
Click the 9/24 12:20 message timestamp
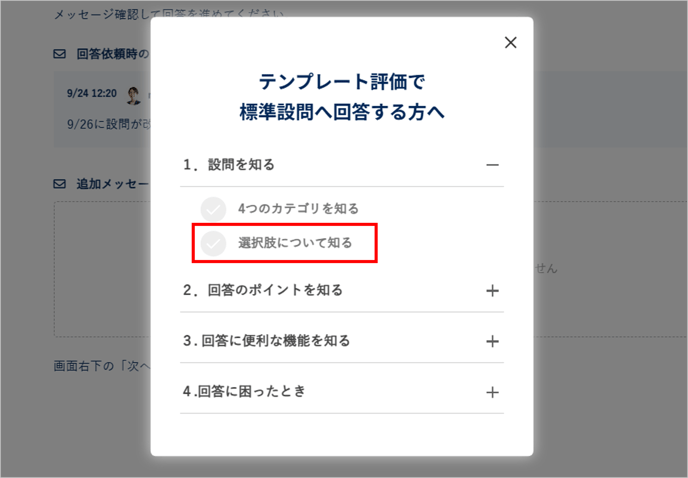pos(91,94)
